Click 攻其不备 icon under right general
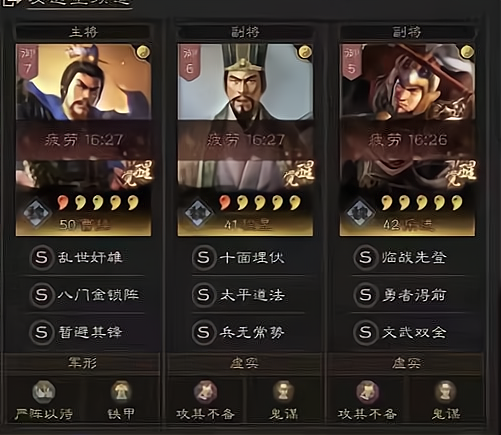 [367, 392]
